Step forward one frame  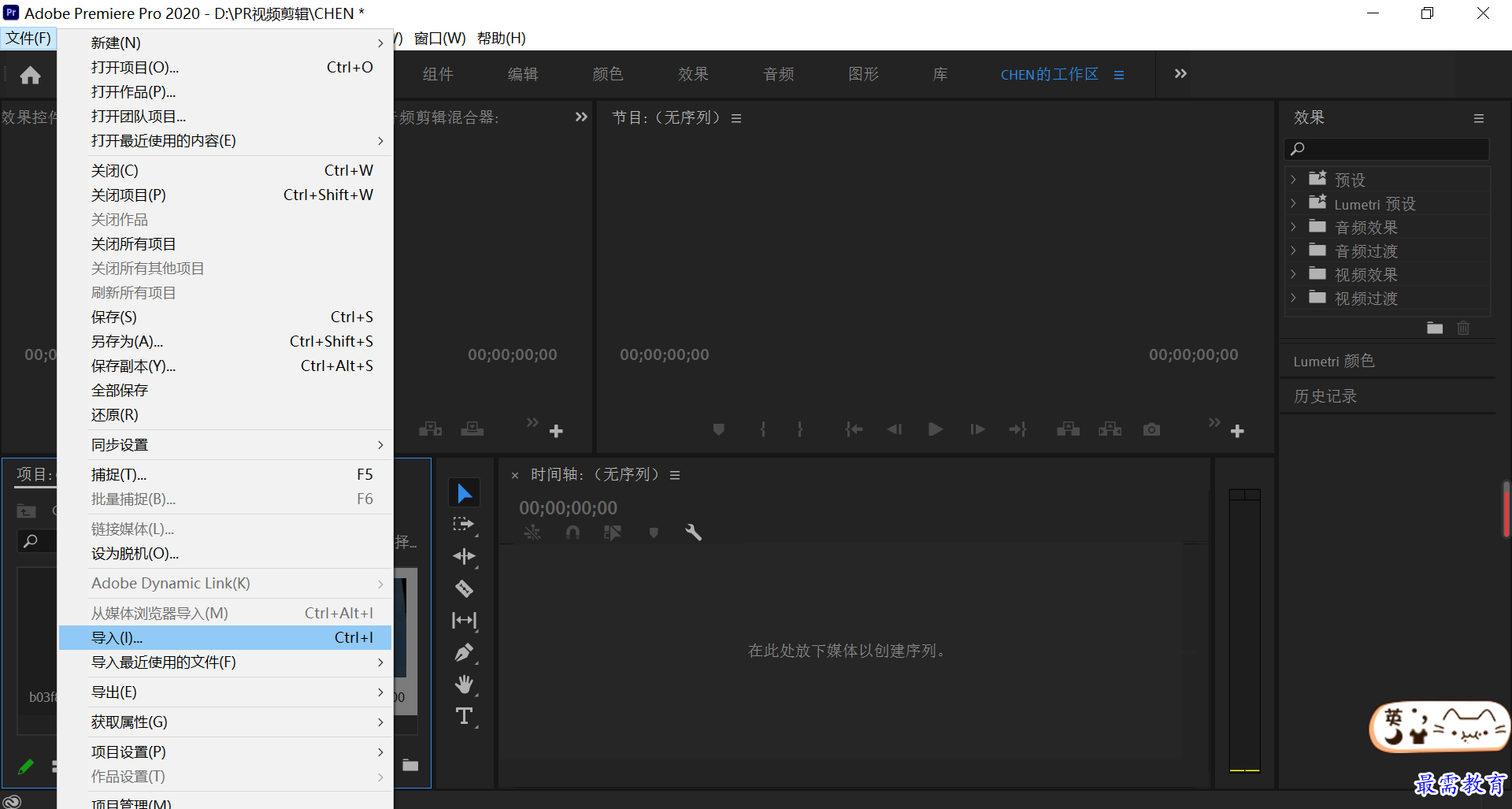tap(977, 429)
